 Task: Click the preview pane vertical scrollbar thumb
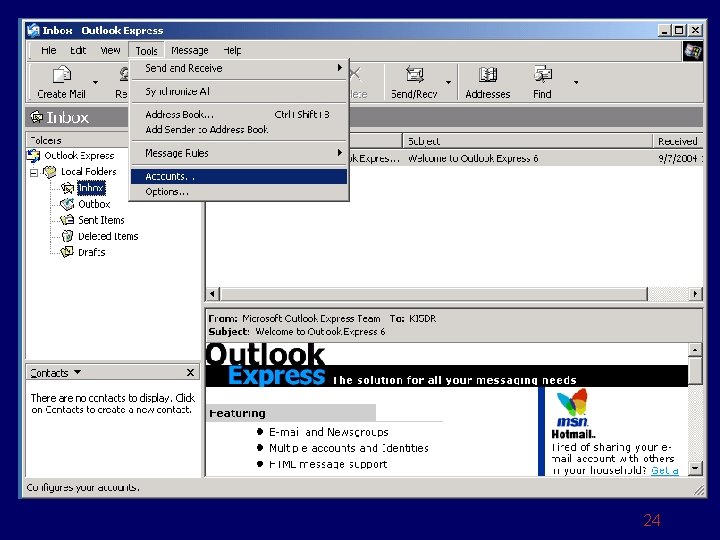point(695,371)
